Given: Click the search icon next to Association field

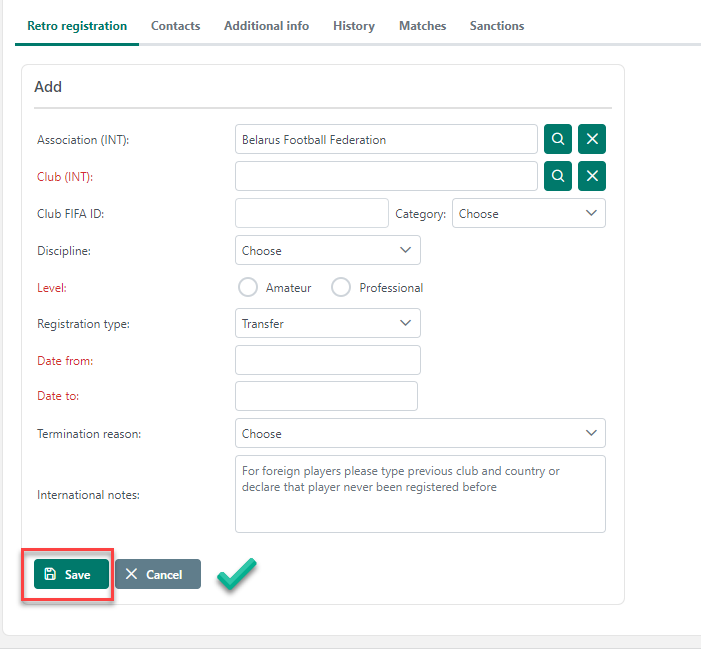Looking at the screenshot, I should 558,140.
